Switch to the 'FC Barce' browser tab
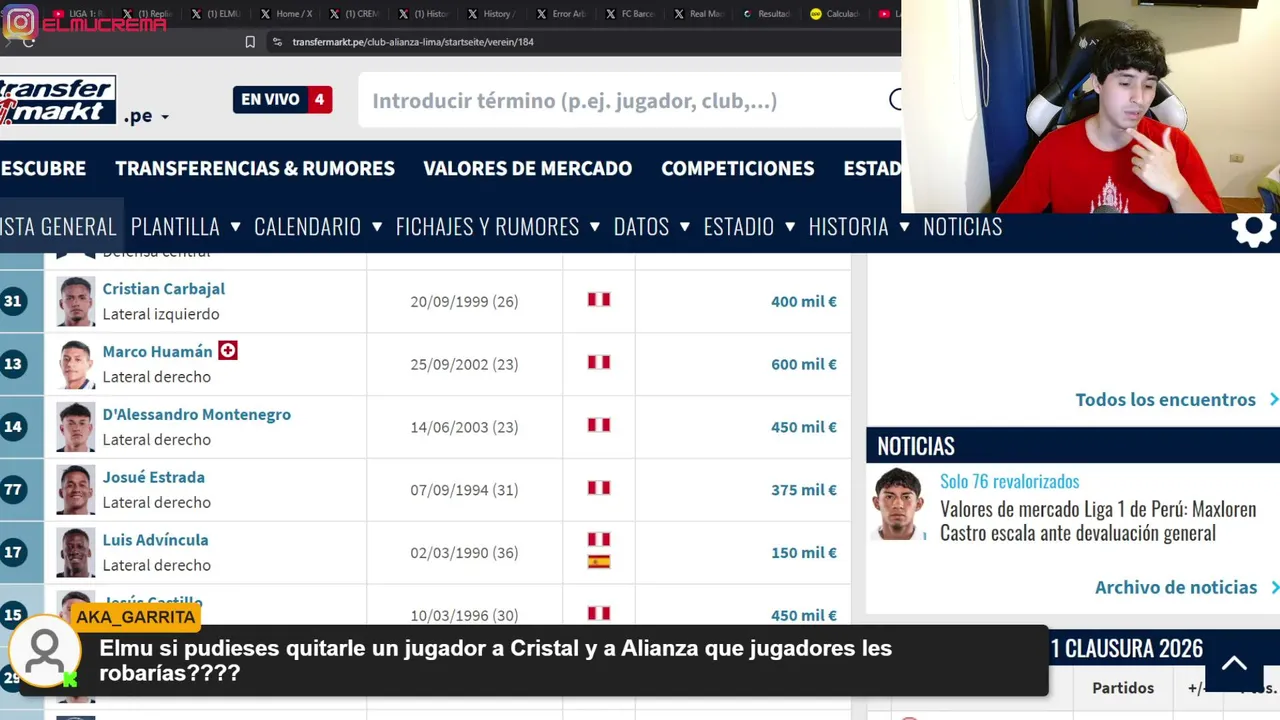This screenshot has width=1280, height=720. [631, 14]
